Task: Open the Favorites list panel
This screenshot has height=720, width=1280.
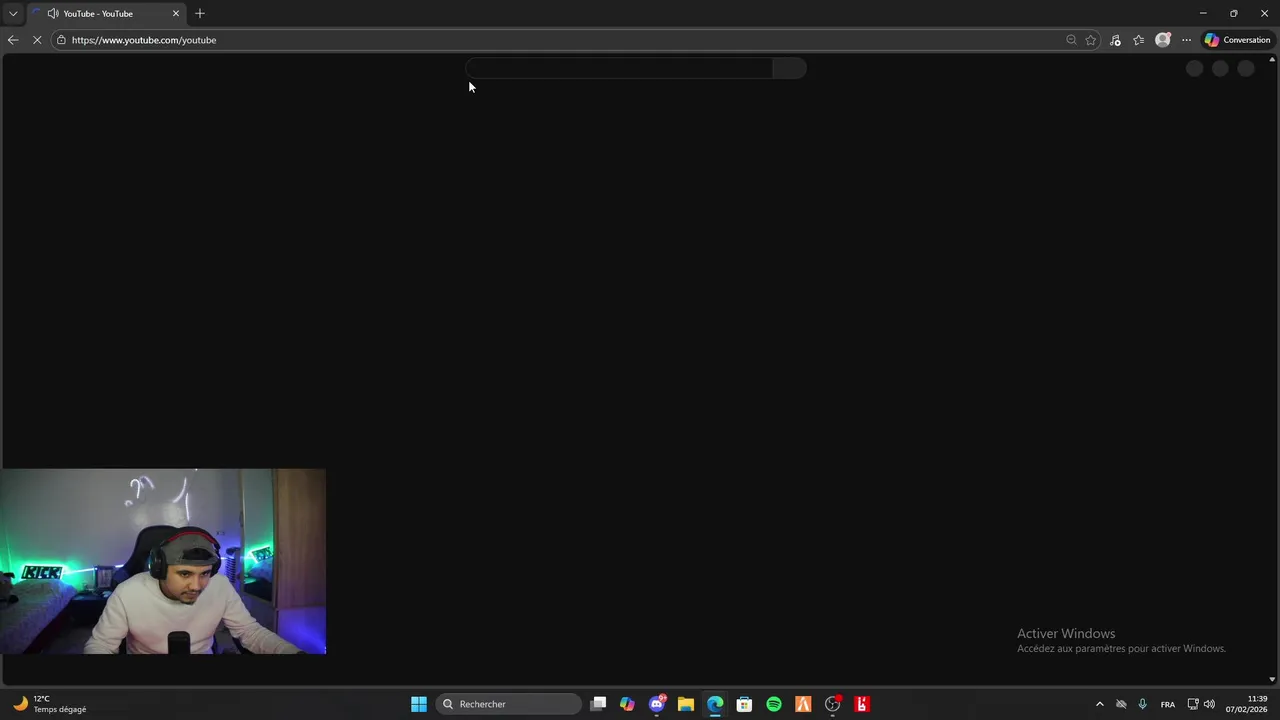Action: coord(1138,40)
